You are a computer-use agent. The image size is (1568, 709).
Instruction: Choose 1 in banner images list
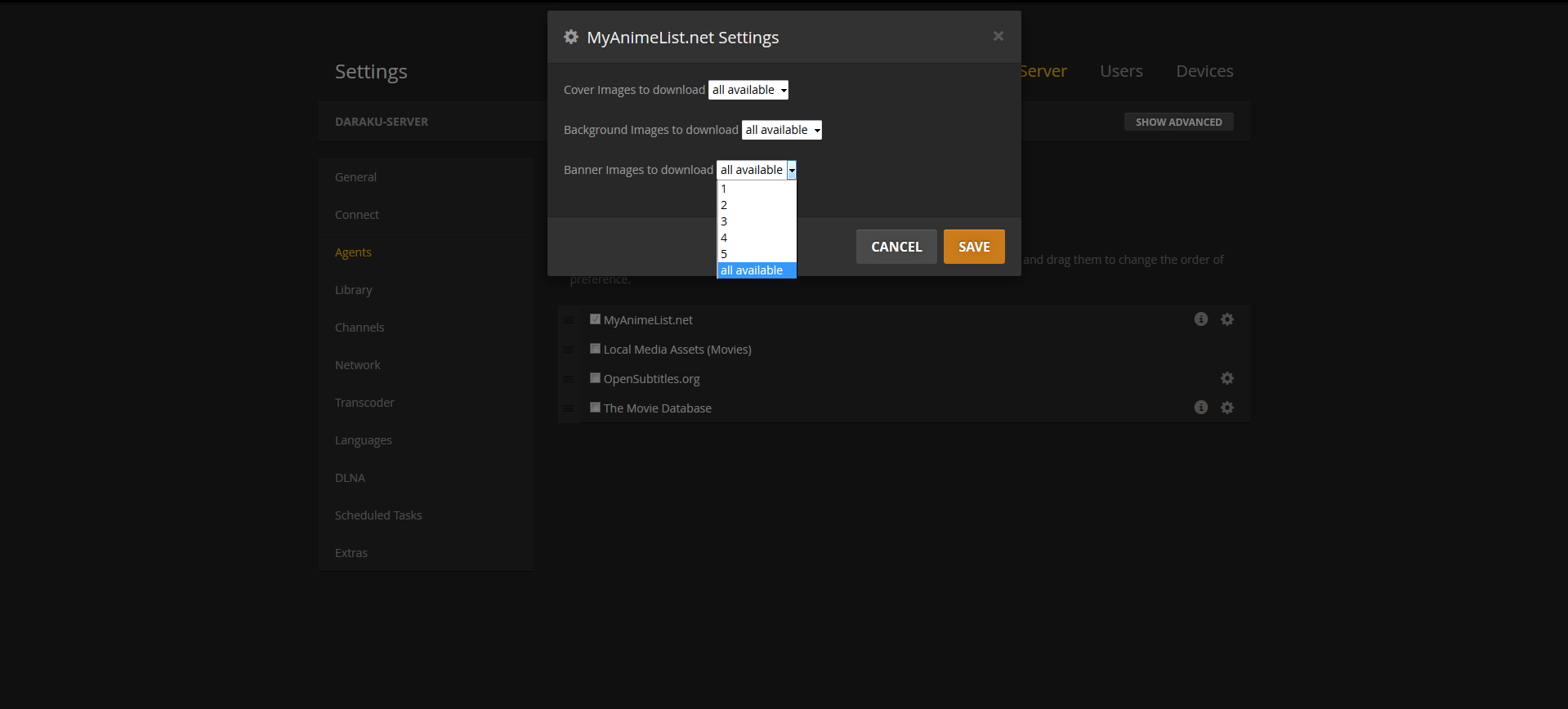coord(757,189)
